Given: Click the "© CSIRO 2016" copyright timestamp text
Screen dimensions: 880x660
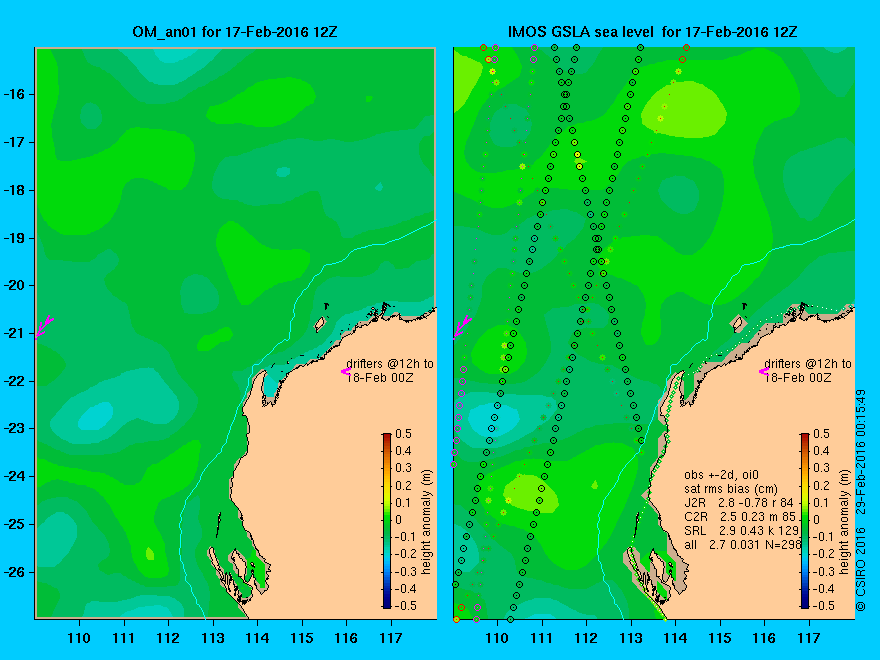Looking at the screenshot, I should click(x=861, y=501).
